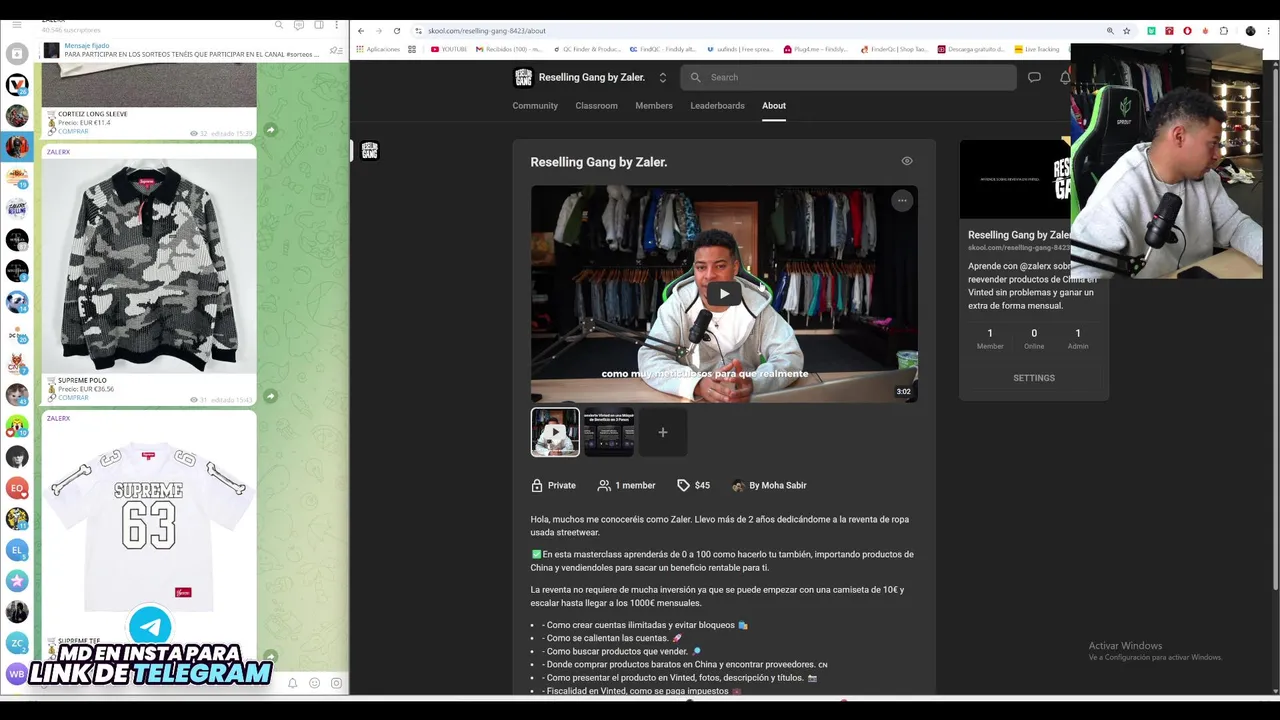Open the star avatar chat in Telegram
The height and width of the screenshot is (720, 1280).
[x=17, y=580]
